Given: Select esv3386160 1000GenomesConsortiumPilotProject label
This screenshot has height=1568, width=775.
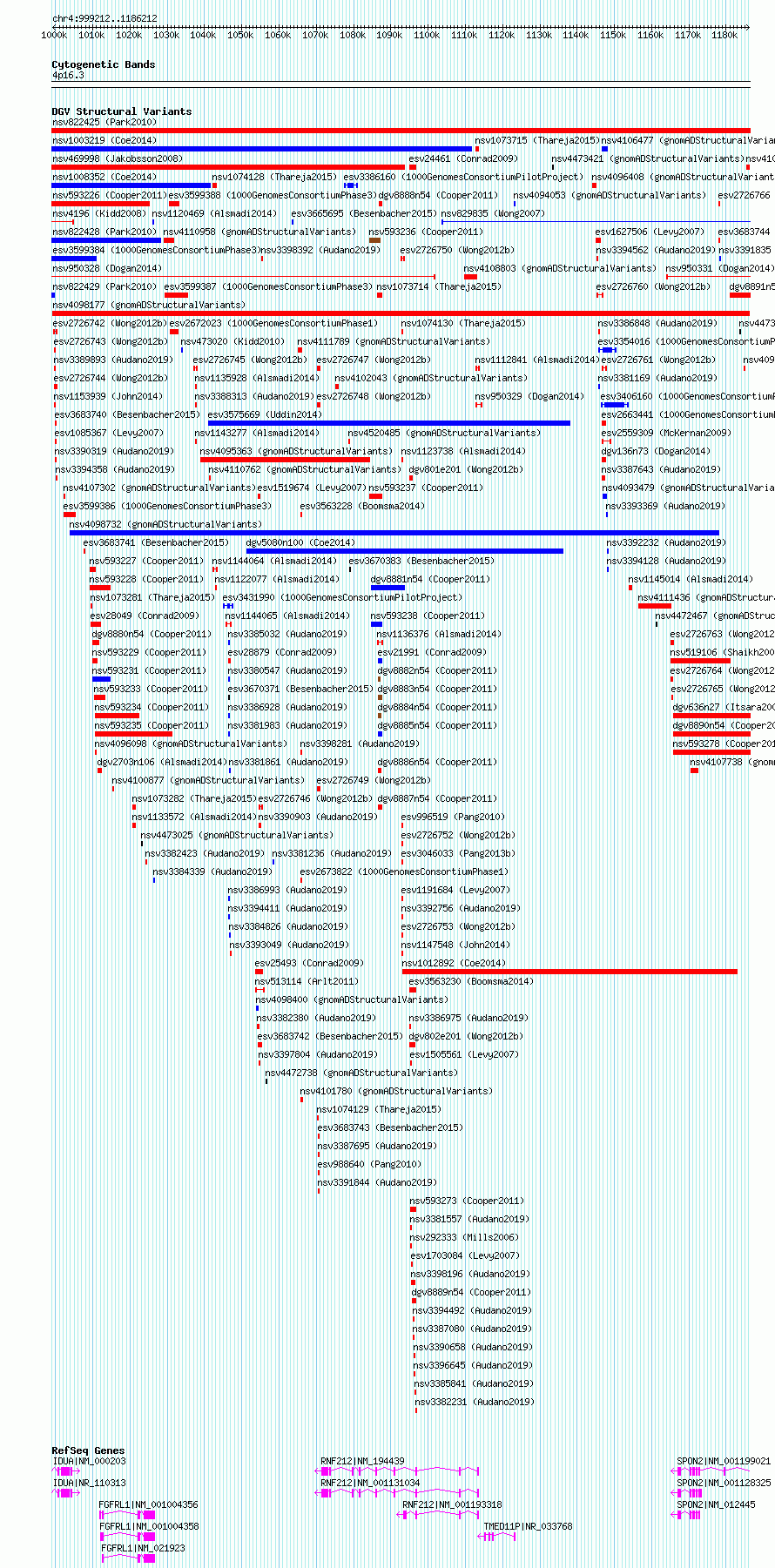Looking at the screenshot, I should (463, 178).
